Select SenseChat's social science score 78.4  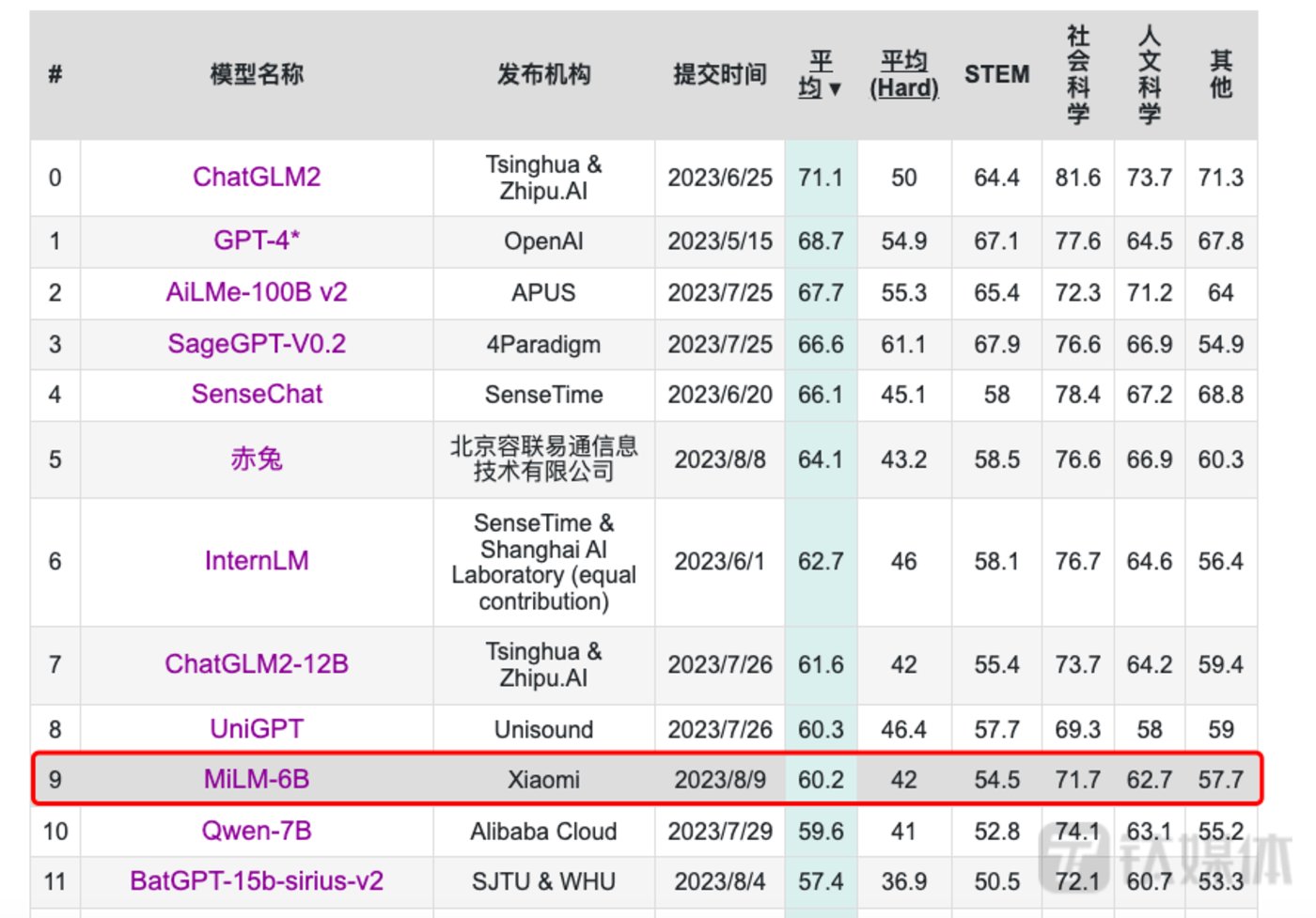[x=1077, y=395]
